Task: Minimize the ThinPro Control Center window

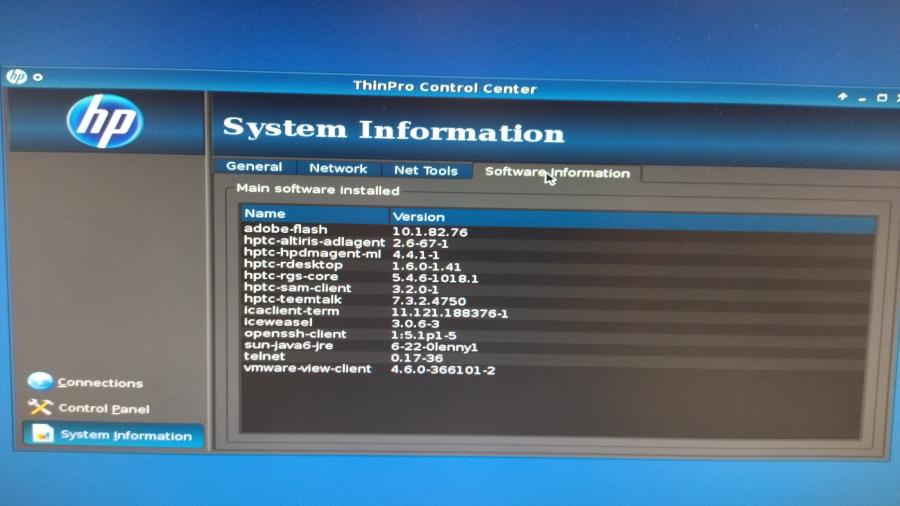Action: [x=862, y=99]
